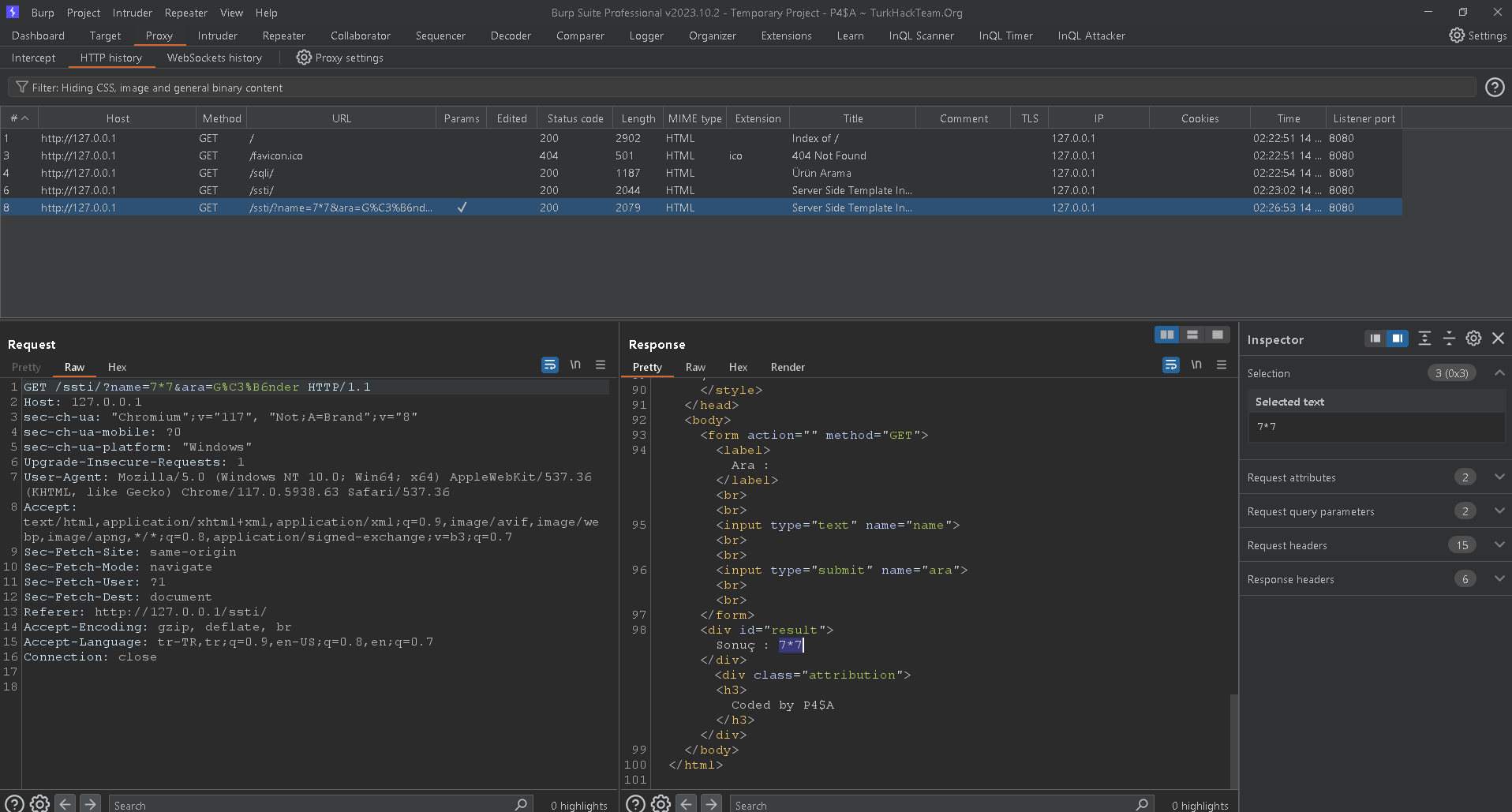Sort history by the # column
The width and height of the screenshot is (1512, 812).
tap(19, 118)
